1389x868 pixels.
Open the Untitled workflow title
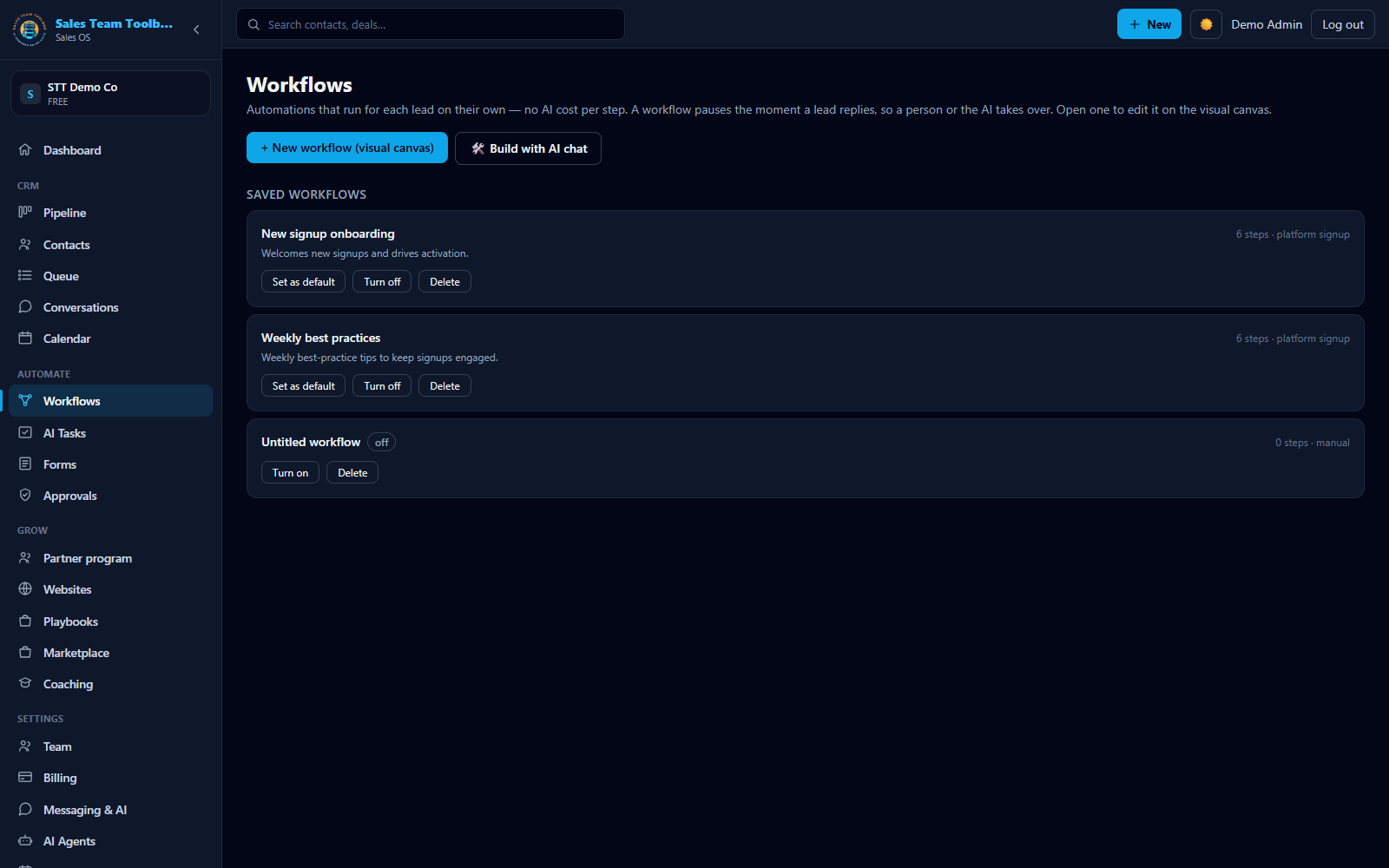311,442
